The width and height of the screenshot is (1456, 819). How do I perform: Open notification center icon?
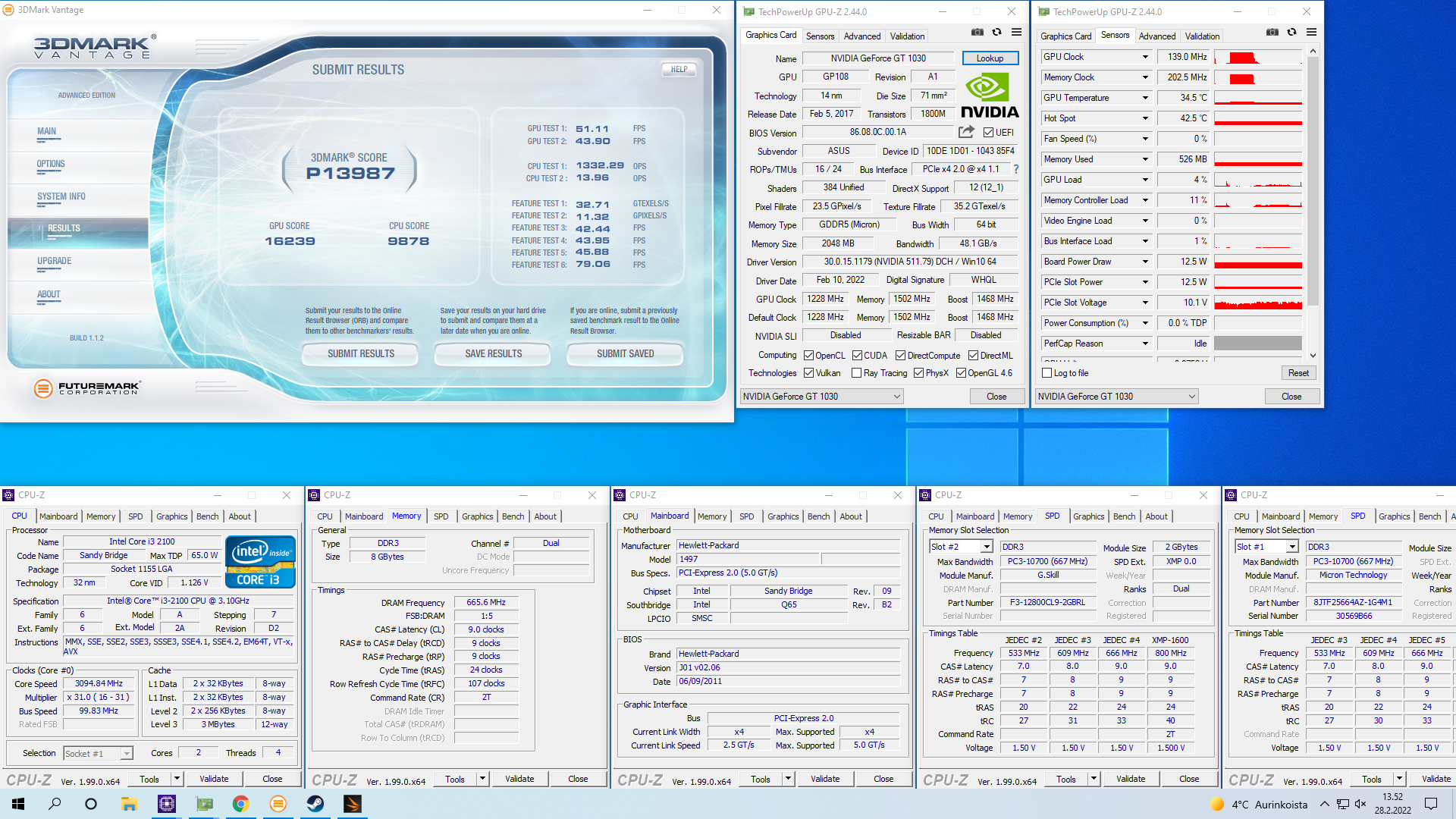coord(1431,804)
